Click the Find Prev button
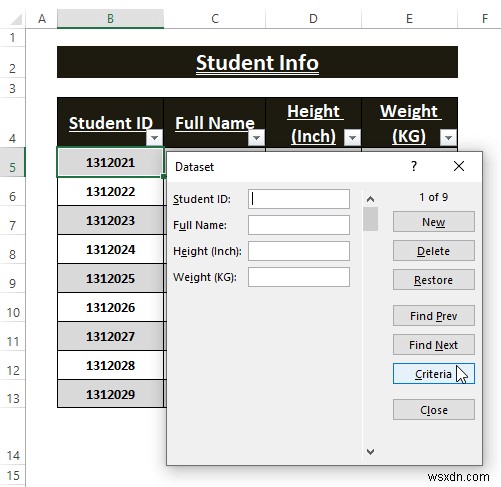This screenshot has width=501, height=487. coord(434,316)
